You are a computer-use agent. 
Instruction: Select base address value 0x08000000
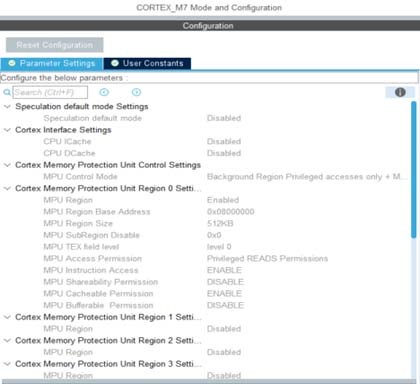[231, 212]
